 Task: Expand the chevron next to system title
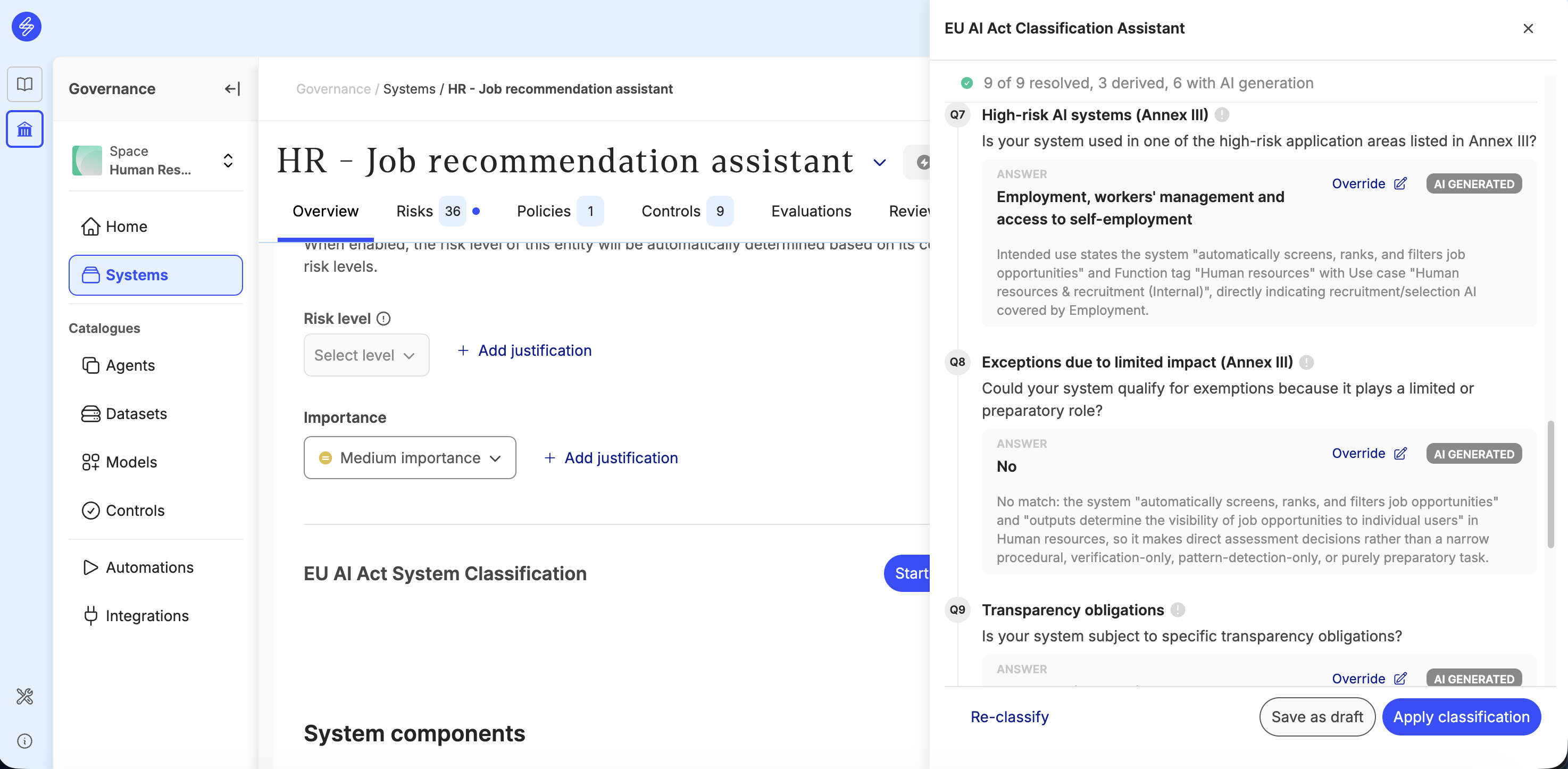click(879, 162)
